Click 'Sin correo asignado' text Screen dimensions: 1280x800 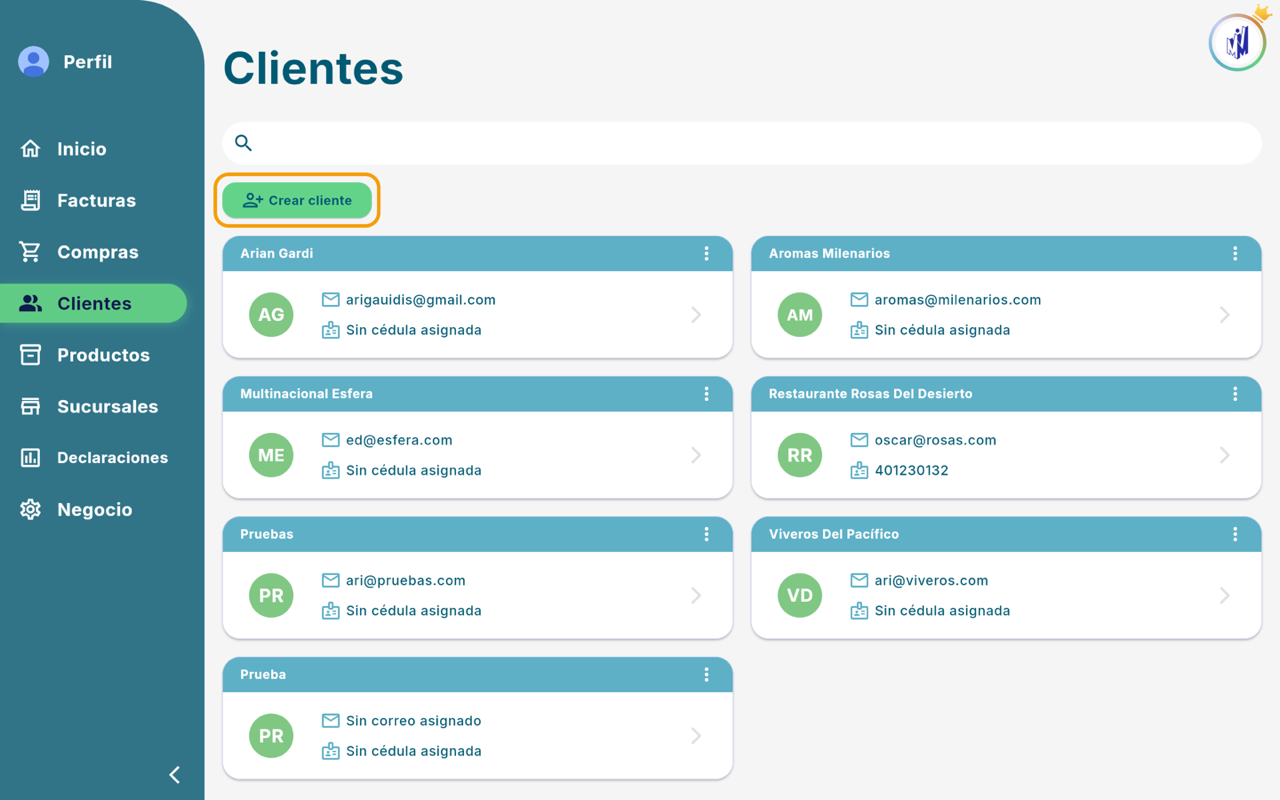click(x=413, y=721)
